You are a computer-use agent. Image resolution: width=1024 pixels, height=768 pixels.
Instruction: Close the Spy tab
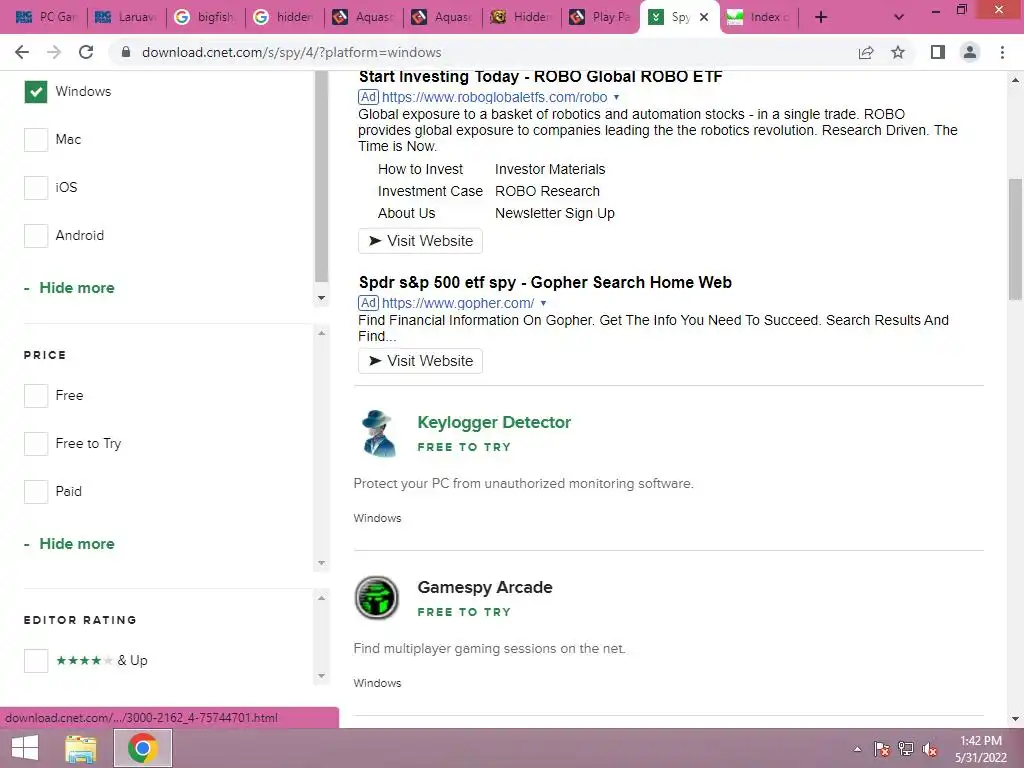tap(704, 17)
